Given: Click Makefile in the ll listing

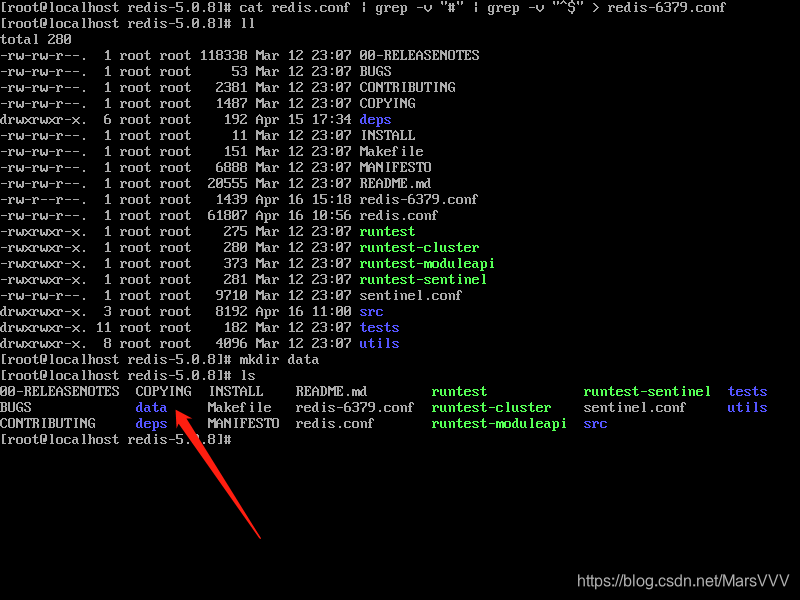Looking at the screenshot, I should 391,151.
